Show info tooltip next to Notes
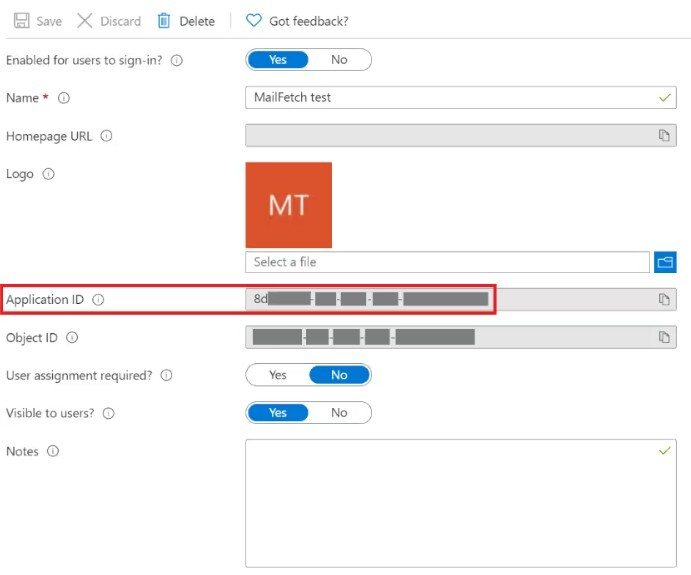 click(53, 451)
